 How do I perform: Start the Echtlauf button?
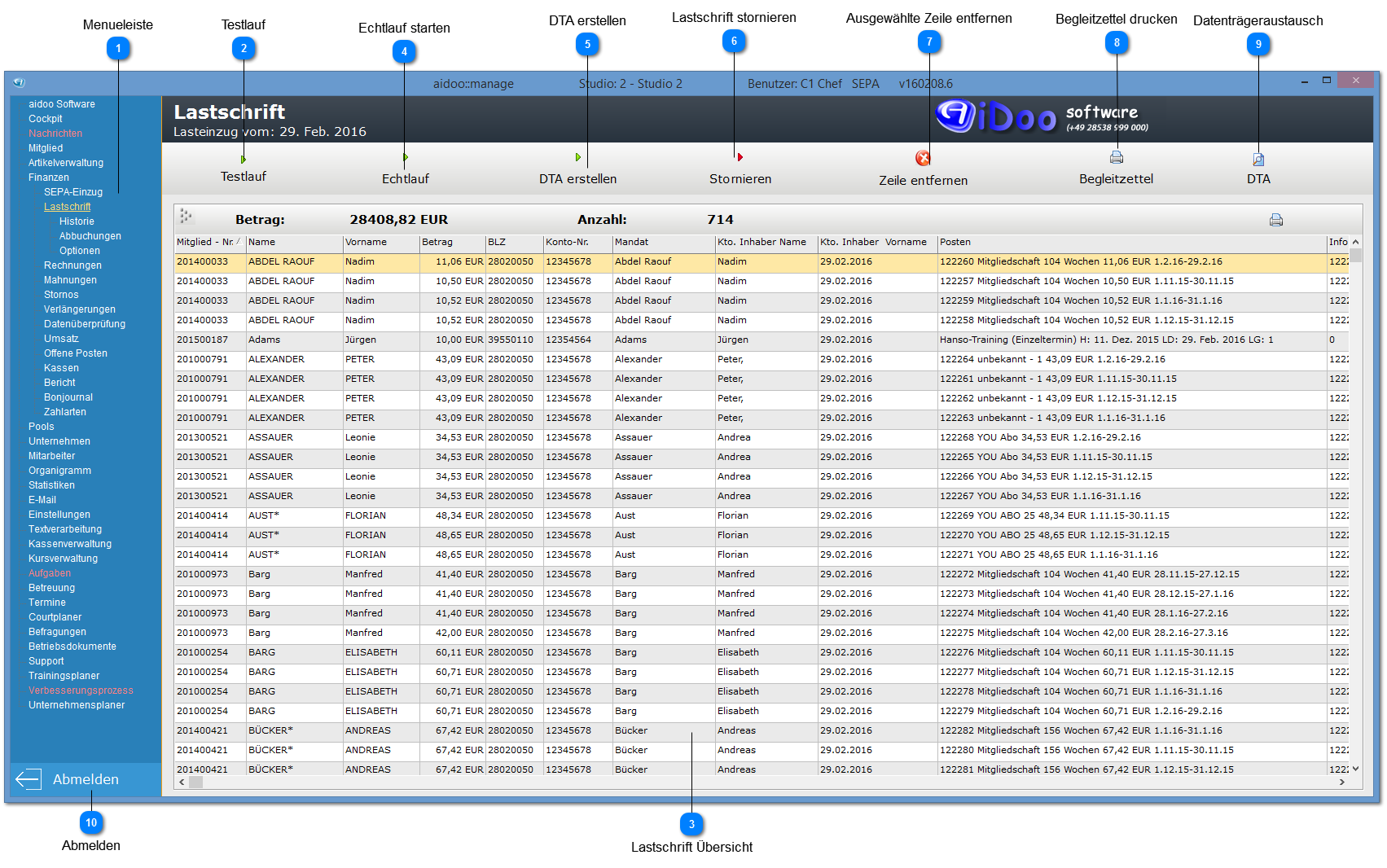pyautogui.click(x=405, y=169)
